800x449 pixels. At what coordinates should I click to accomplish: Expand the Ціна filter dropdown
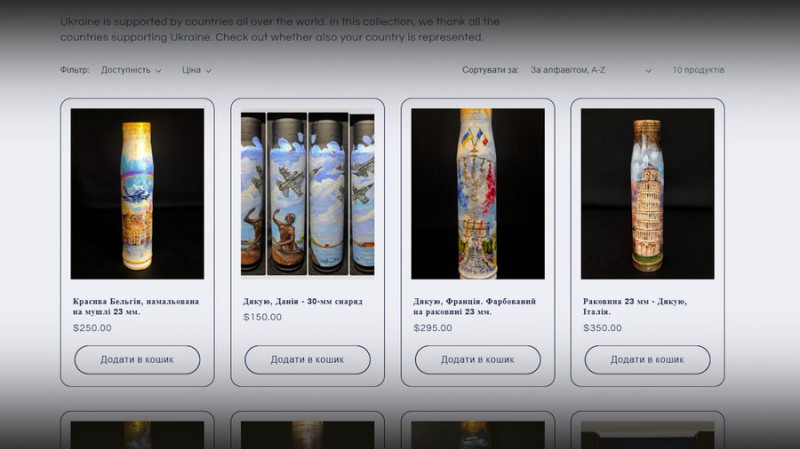coord(196,70)
